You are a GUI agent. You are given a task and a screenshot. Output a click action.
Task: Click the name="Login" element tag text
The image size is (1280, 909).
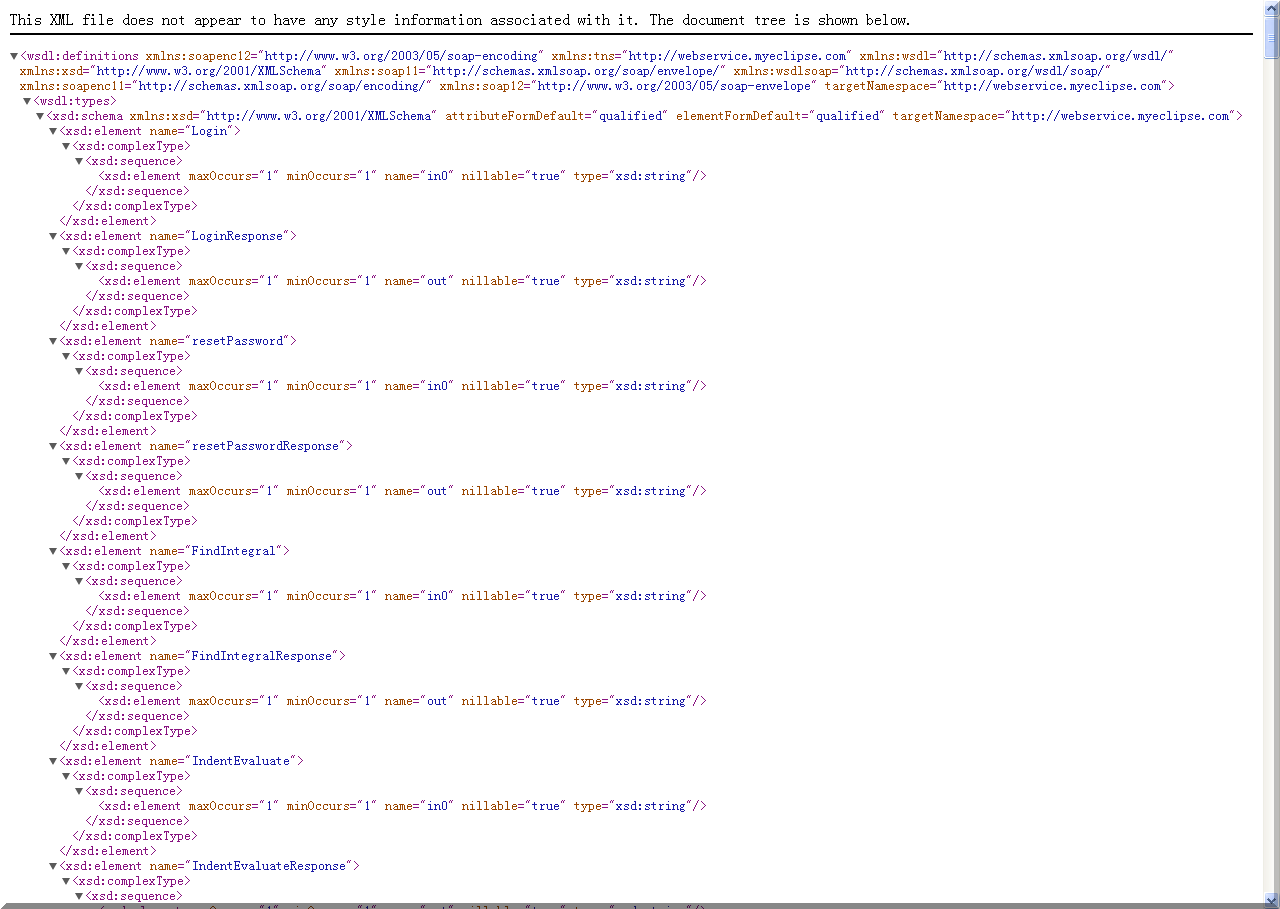click(150, 131)
